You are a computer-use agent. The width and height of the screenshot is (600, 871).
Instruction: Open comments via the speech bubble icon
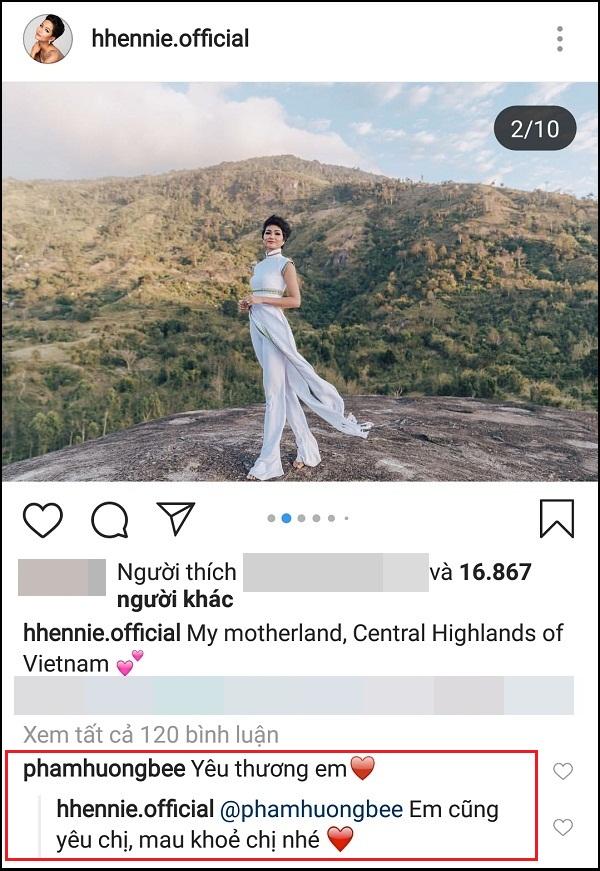click(110, 519)
